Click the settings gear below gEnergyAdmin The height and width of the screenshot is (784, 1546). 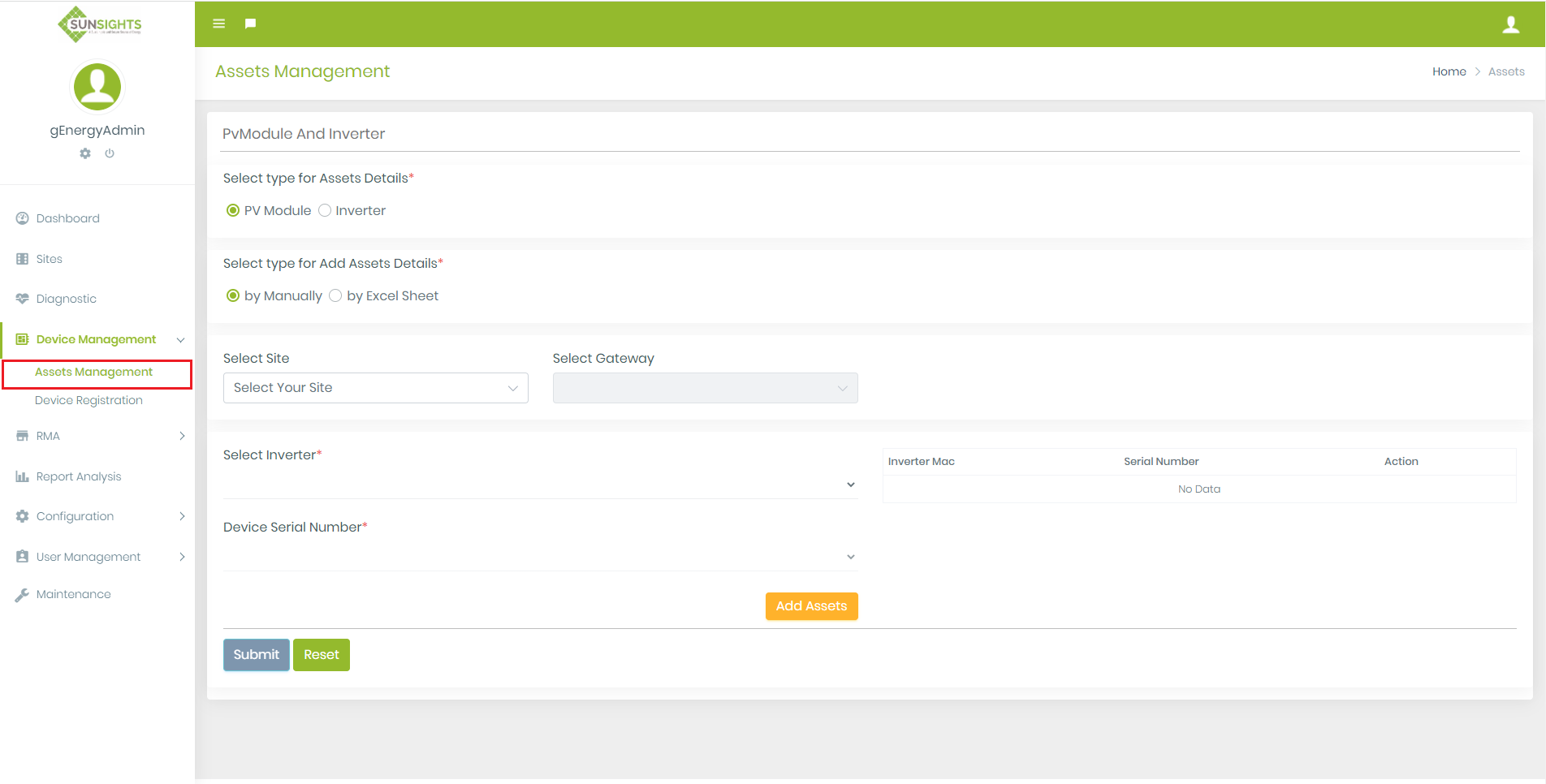(x=84, y=153)
